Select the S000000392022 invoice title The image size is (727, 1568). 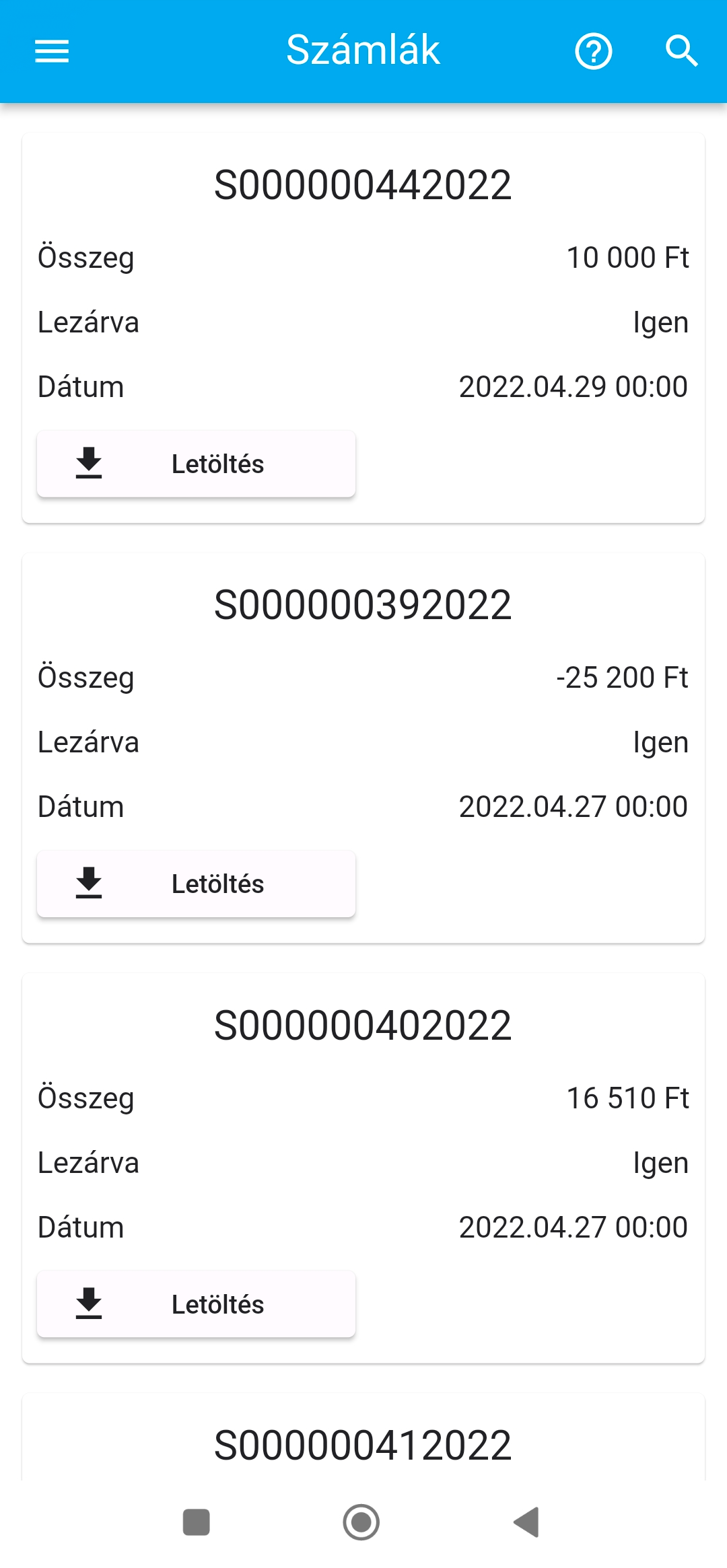click(x=363, y=606)
